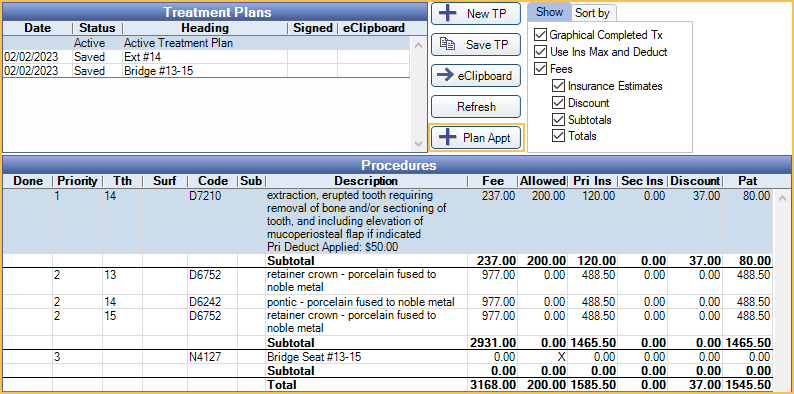Toggle the Totals checkbox
The image size is (794, 394).
coord(559,136)
